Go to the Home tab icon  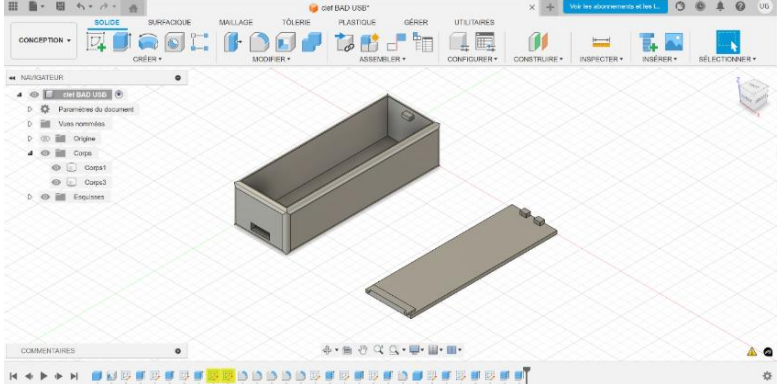133,8
